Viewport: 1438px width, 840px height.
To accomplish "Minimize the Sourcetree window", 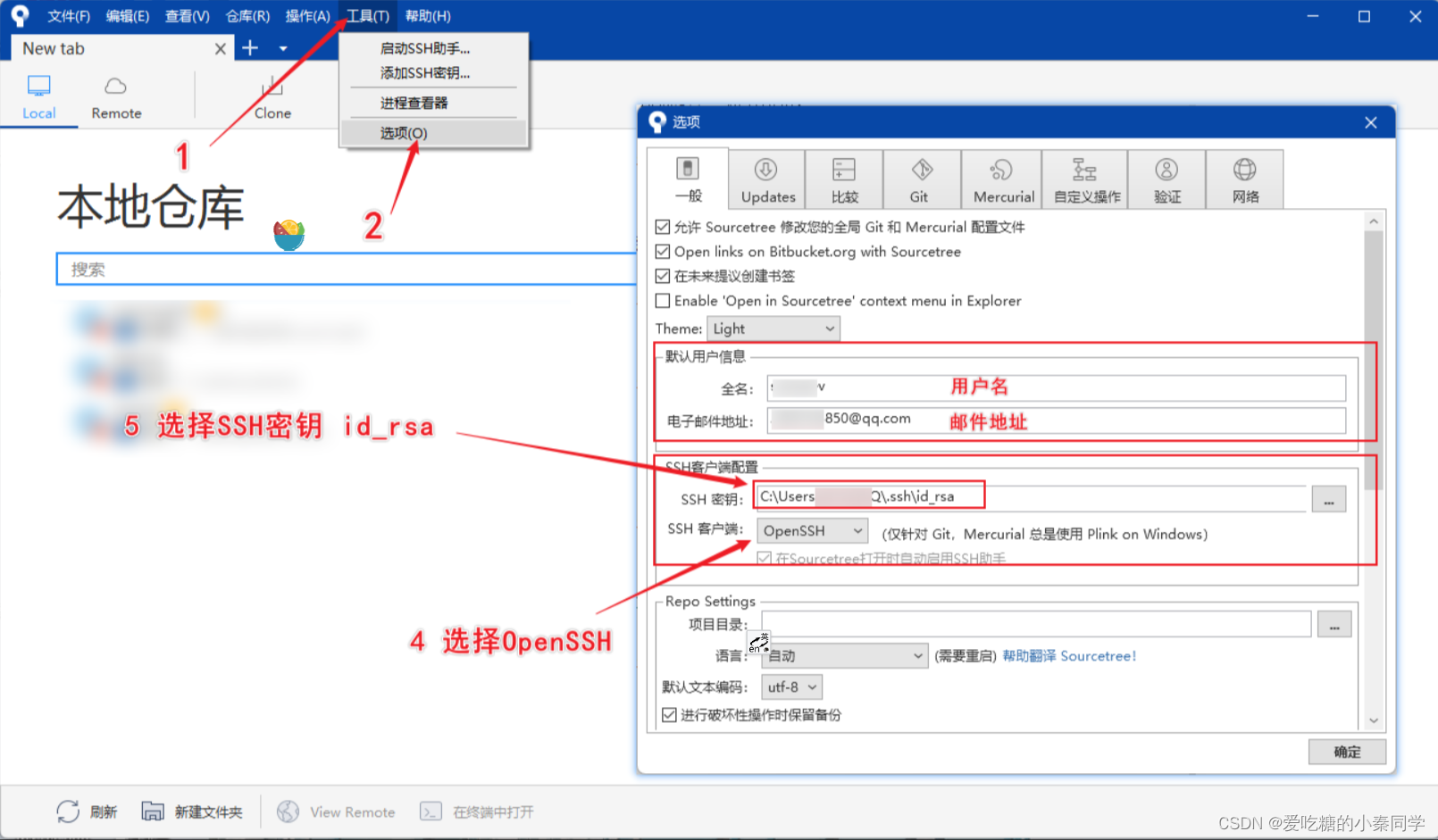I will click(x=1313, y=16).
